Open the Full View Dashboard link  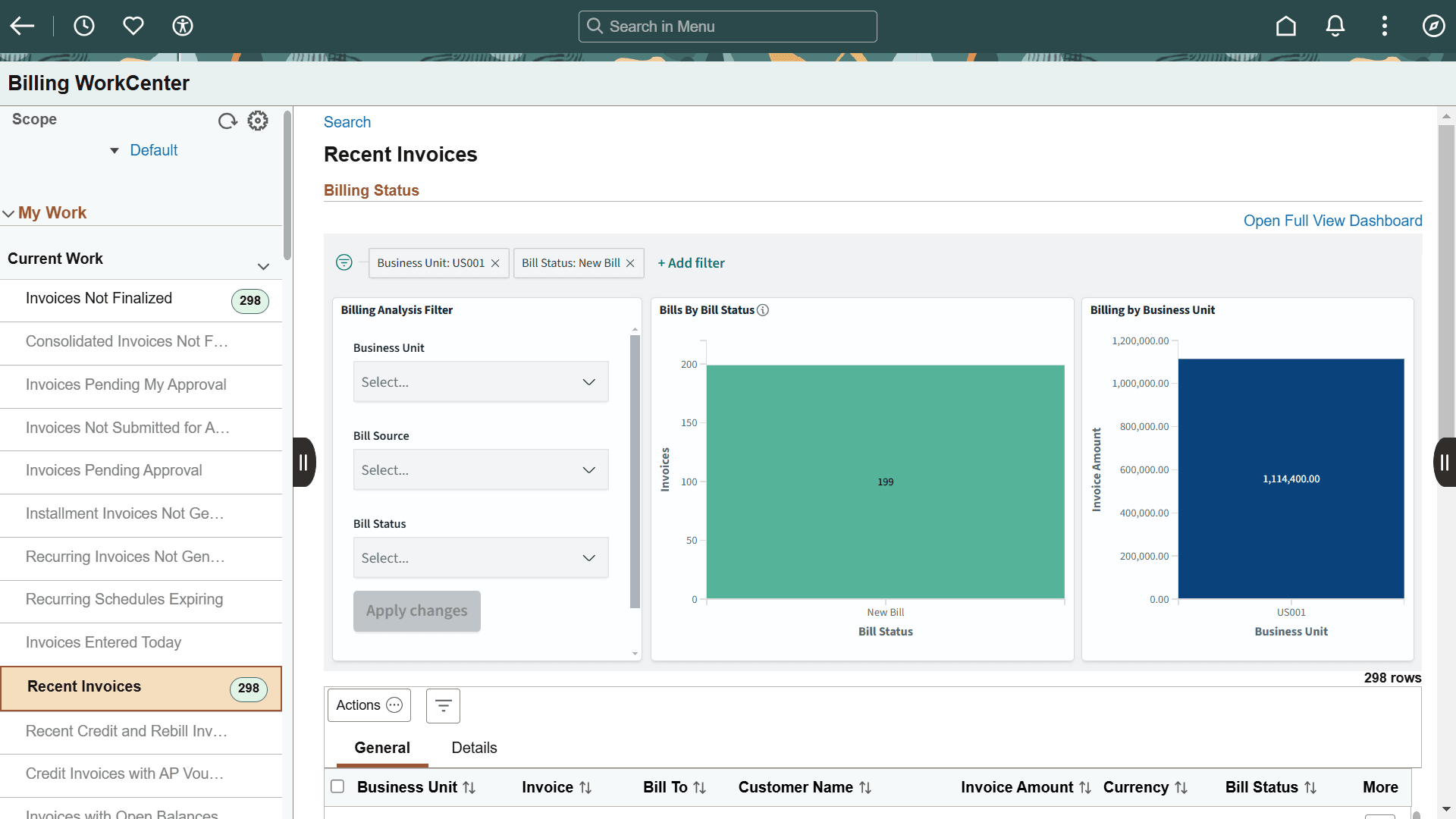pos(1332,221)
